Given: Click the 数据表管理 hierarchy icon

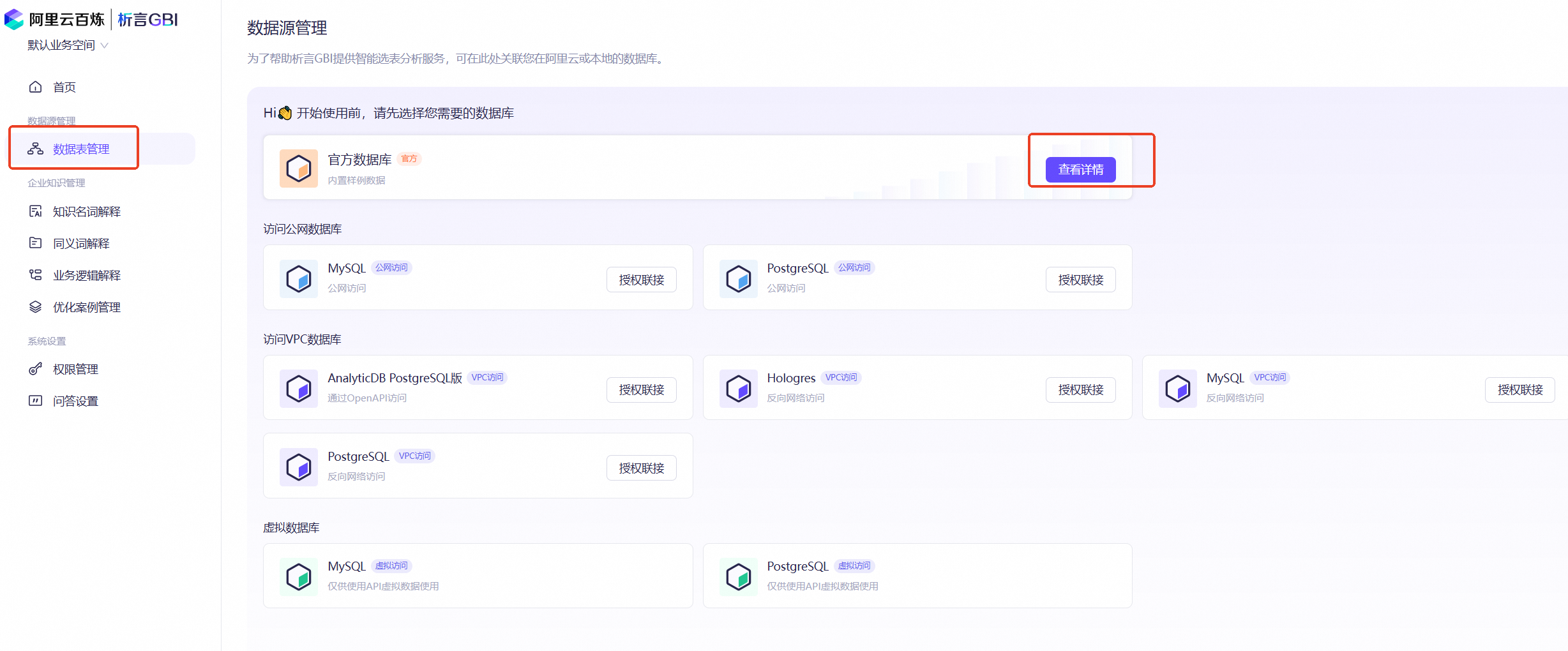Looking at the screenshot, I should pos(35,149).
